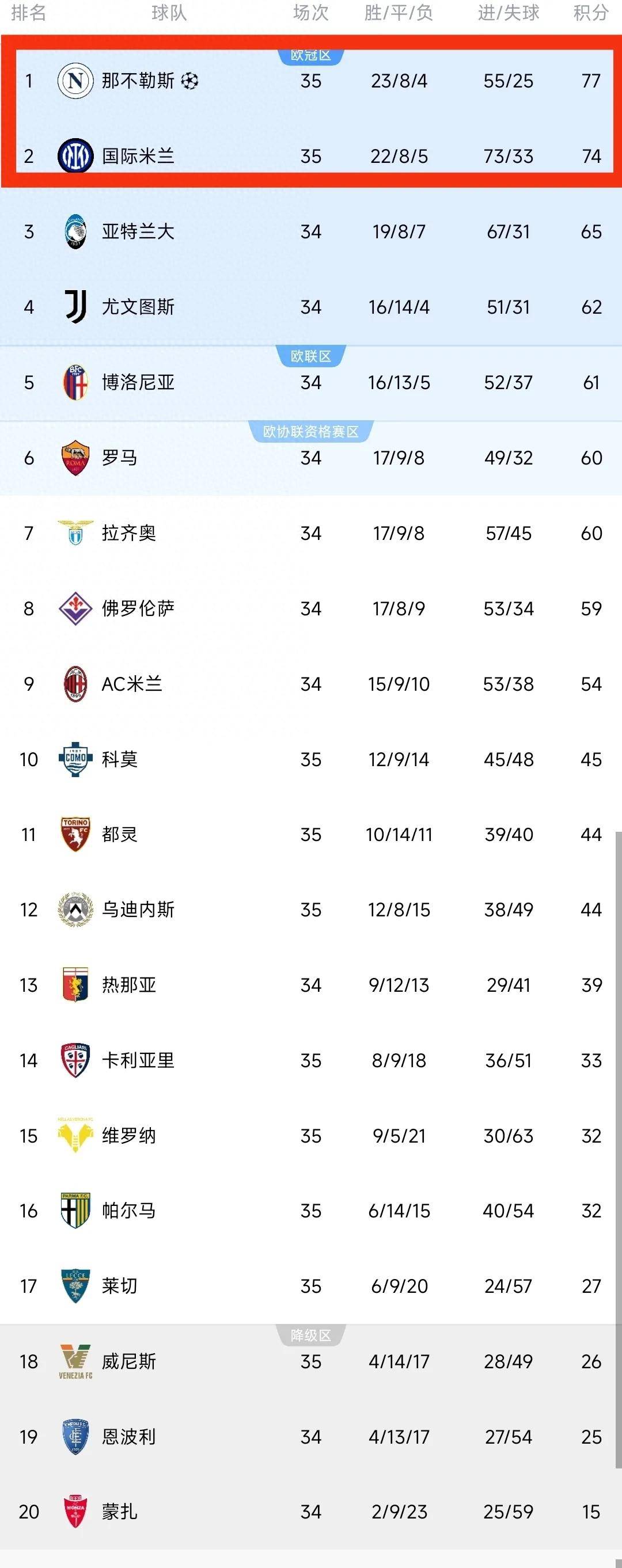
Task: Select the 进/失球 column header
Action: pos(508,13)
